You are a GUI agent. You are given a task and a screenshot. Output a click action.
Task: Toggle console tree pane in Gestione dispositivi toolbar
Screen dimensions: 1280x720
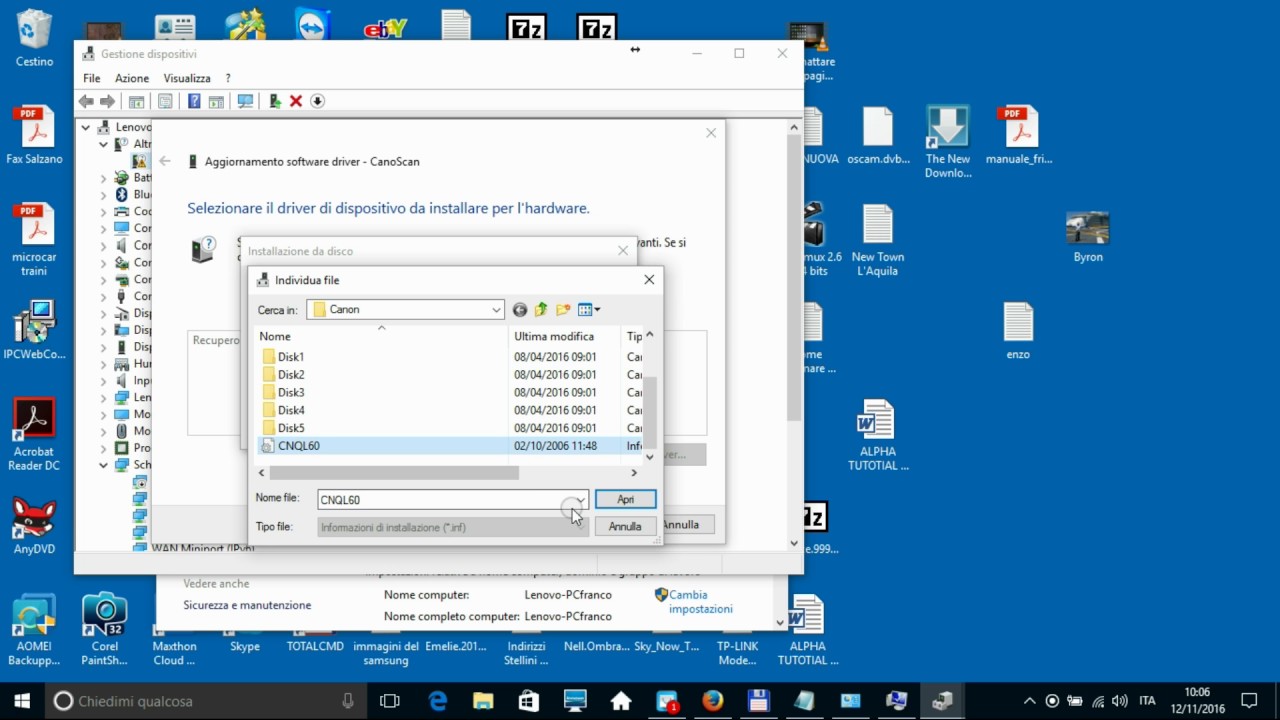(x=136, y=101)
